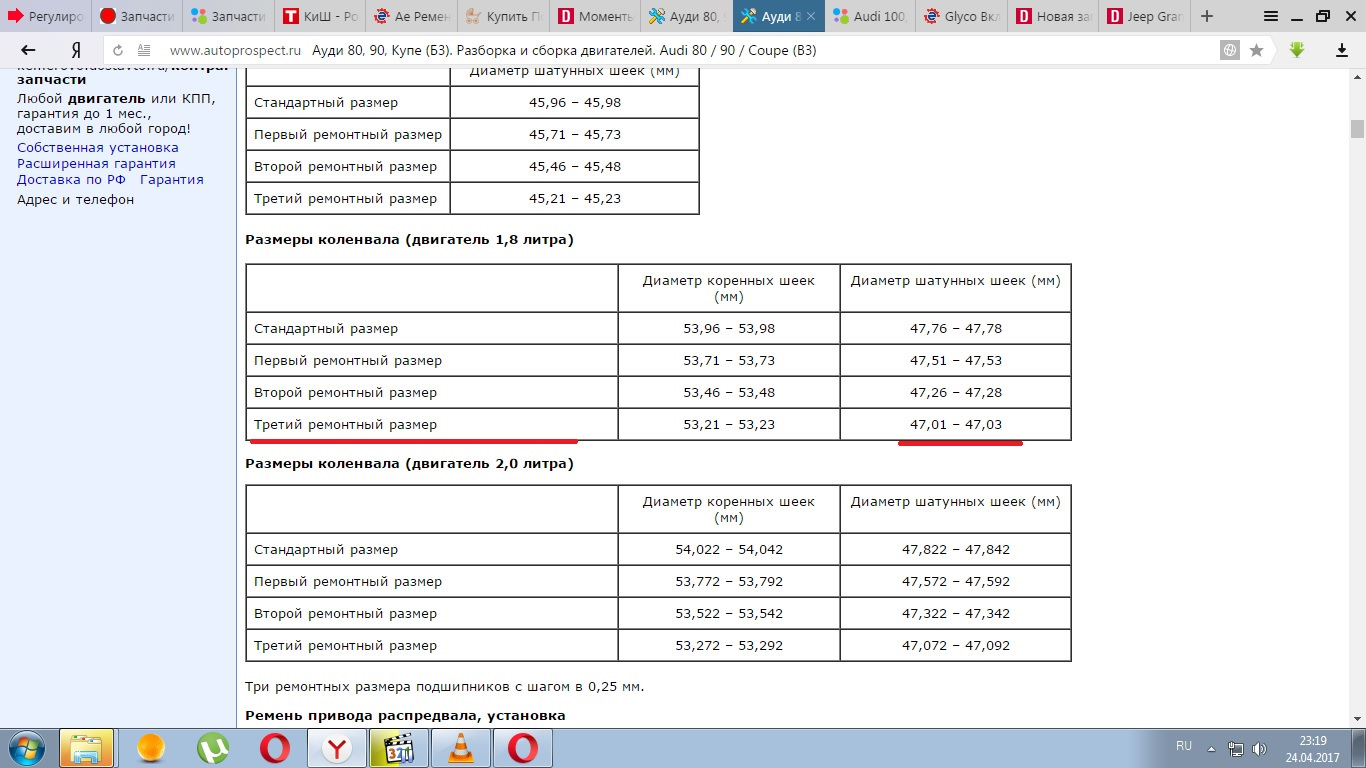
Task: Select cell 47,572 – 47,592
Action: 955,581
